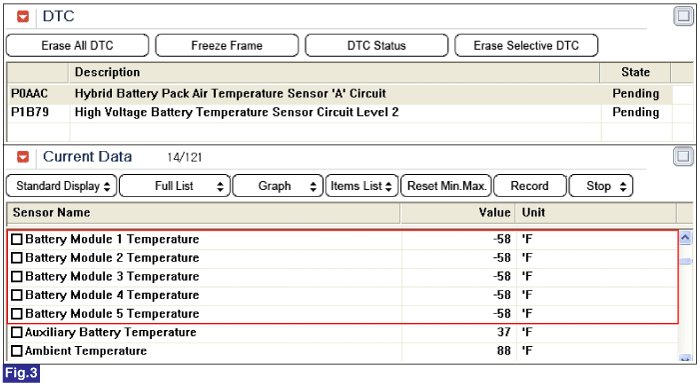700x386 pixels.
Task: Maximize the Current Data panel square icon
Action: (683, 156)
